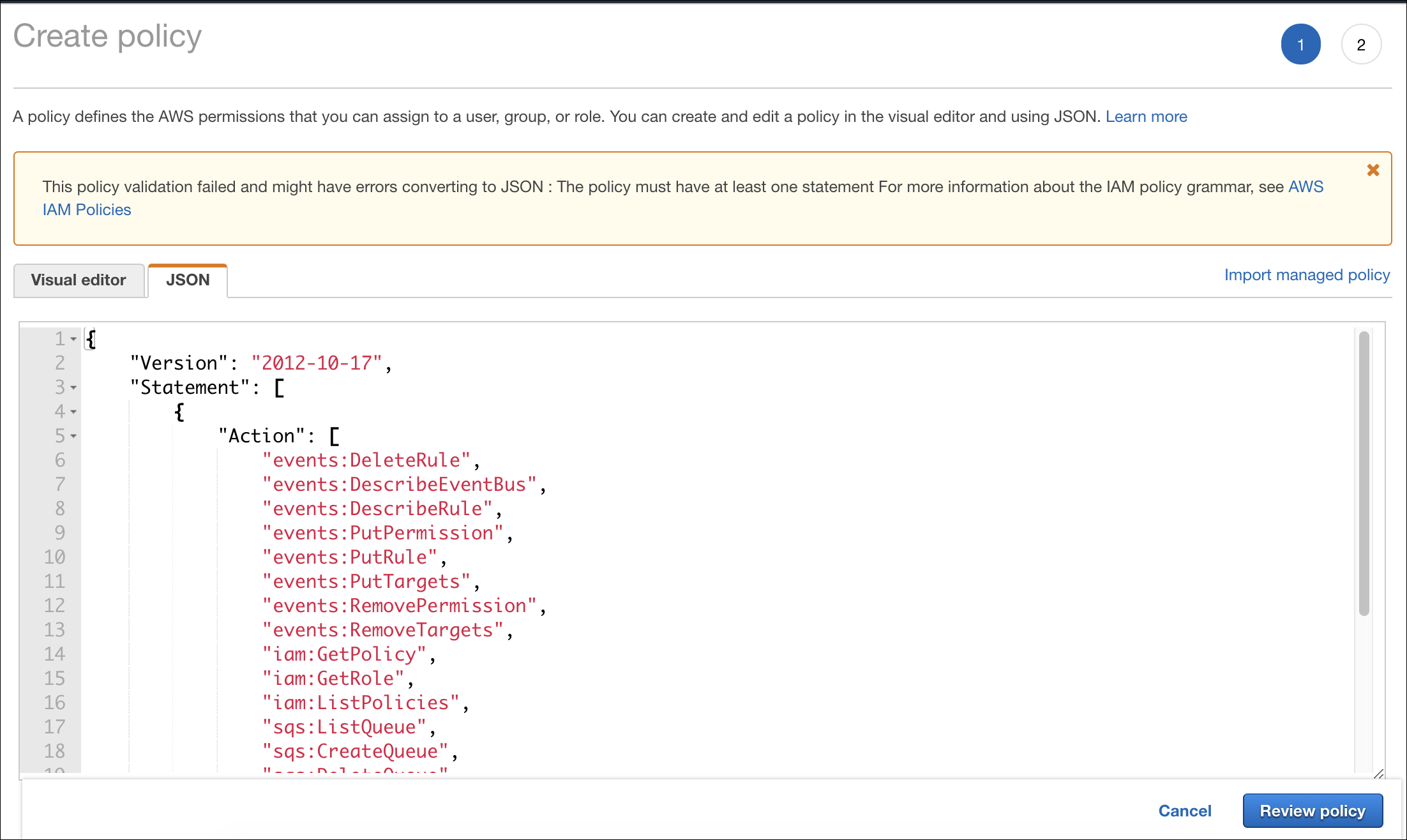Dismiss the policy validation warning banner
The width and height of the screenshot is (1407, 840).
[1373, 170]
